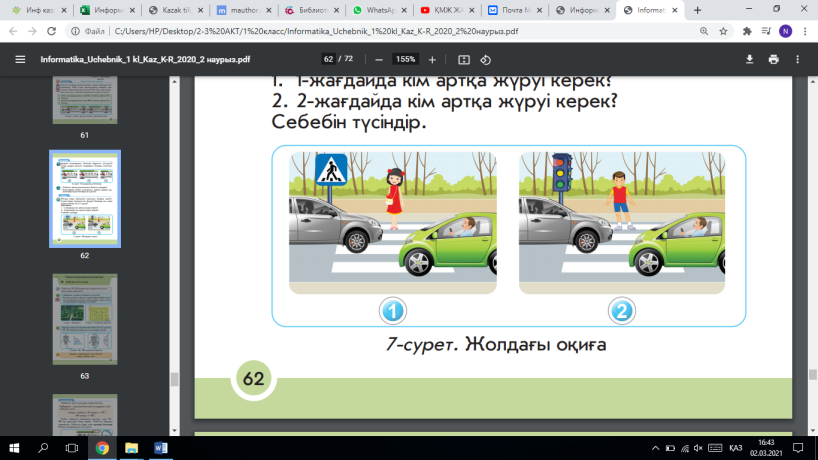Open the browser zoom indicator icon
Image resolution: width=818 pixels, height=460 pixels.
tap(704, 31)
